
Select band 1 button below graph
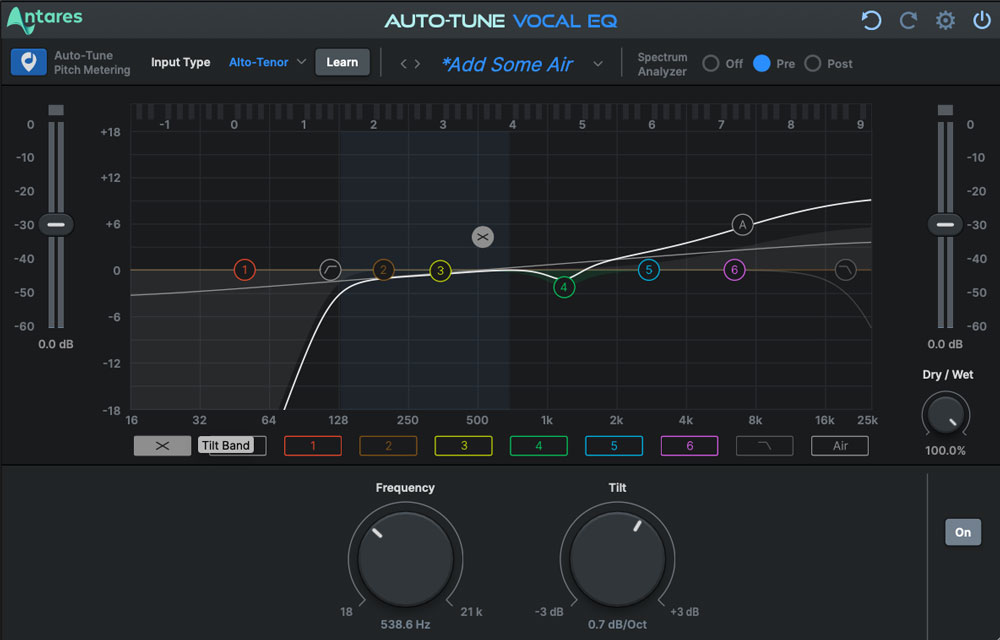tap(312, 446)
